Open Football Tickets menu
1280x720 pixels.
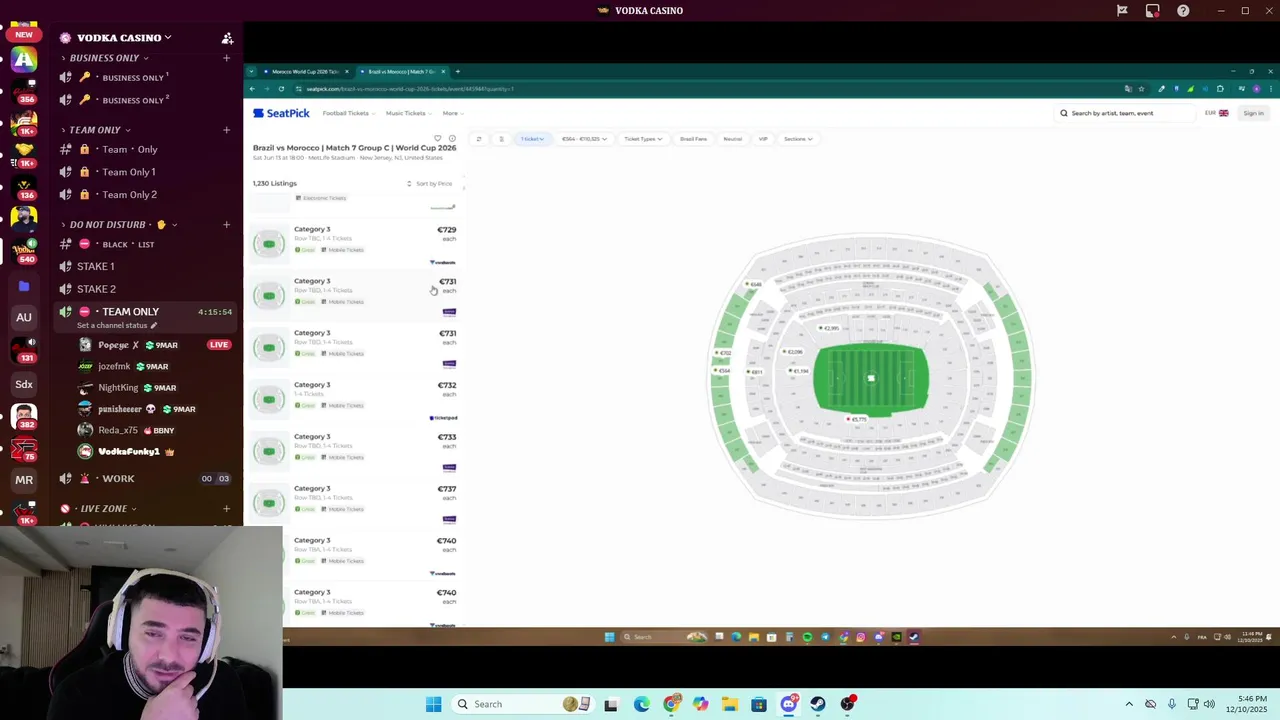pos(349,113)
